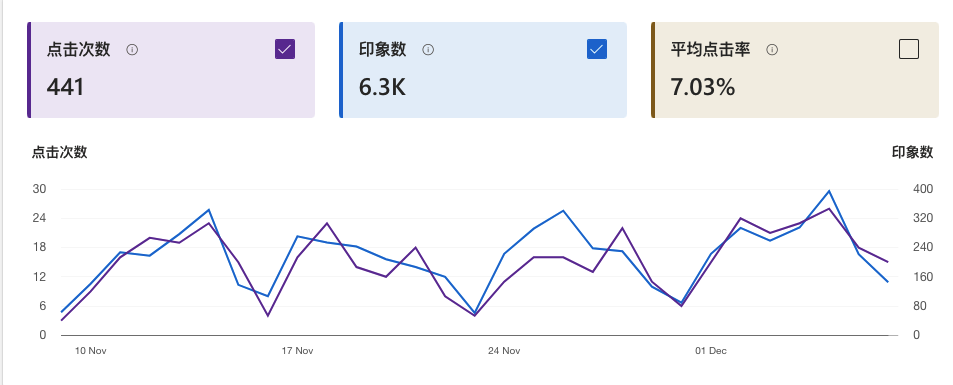Click the 17 Nov date label

297,351
